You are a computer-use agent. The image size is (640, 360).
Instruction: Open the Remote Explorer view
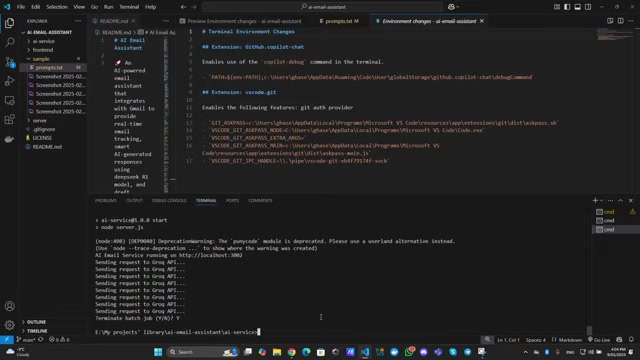9,100
